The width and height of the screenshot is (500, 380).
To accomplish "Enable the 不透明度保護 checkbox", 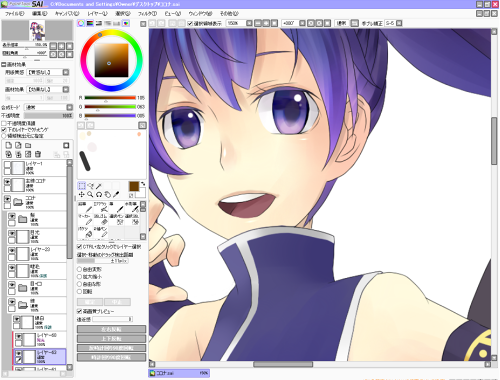I will (x=4, y=123).
